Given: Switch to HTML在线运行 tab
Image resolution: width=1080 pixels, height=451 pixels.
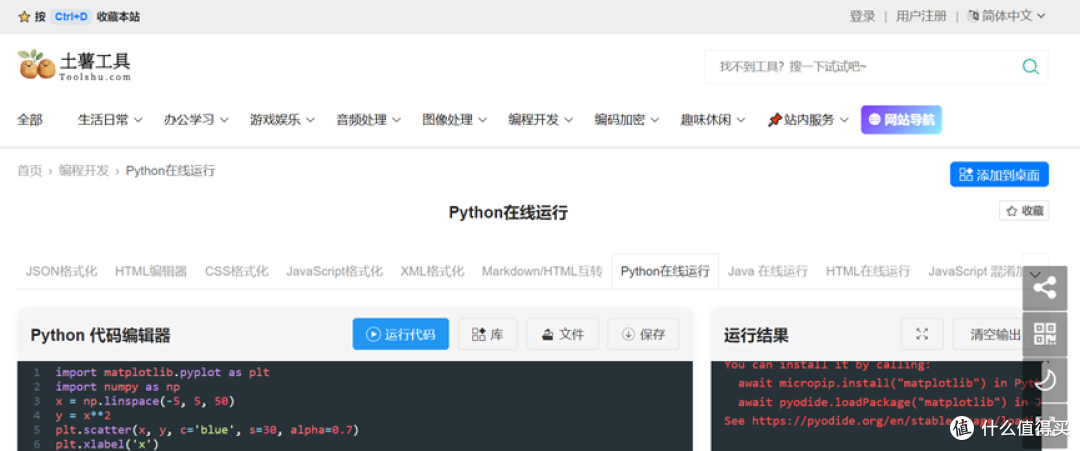Looking at the screenshot, I should click(x=868, y=271).
